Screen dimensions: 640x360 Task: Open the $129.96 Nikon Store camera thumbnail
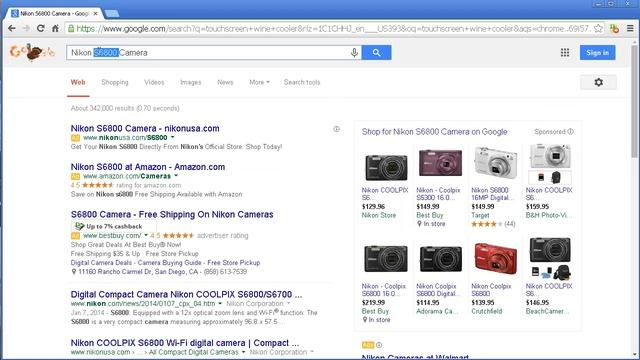point(386,167)
